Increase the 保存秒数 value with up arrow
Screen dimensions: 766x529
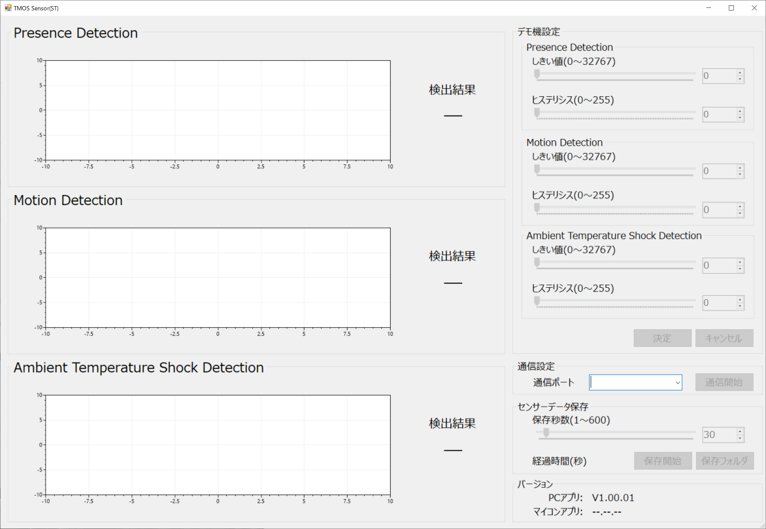coord(740,431)
